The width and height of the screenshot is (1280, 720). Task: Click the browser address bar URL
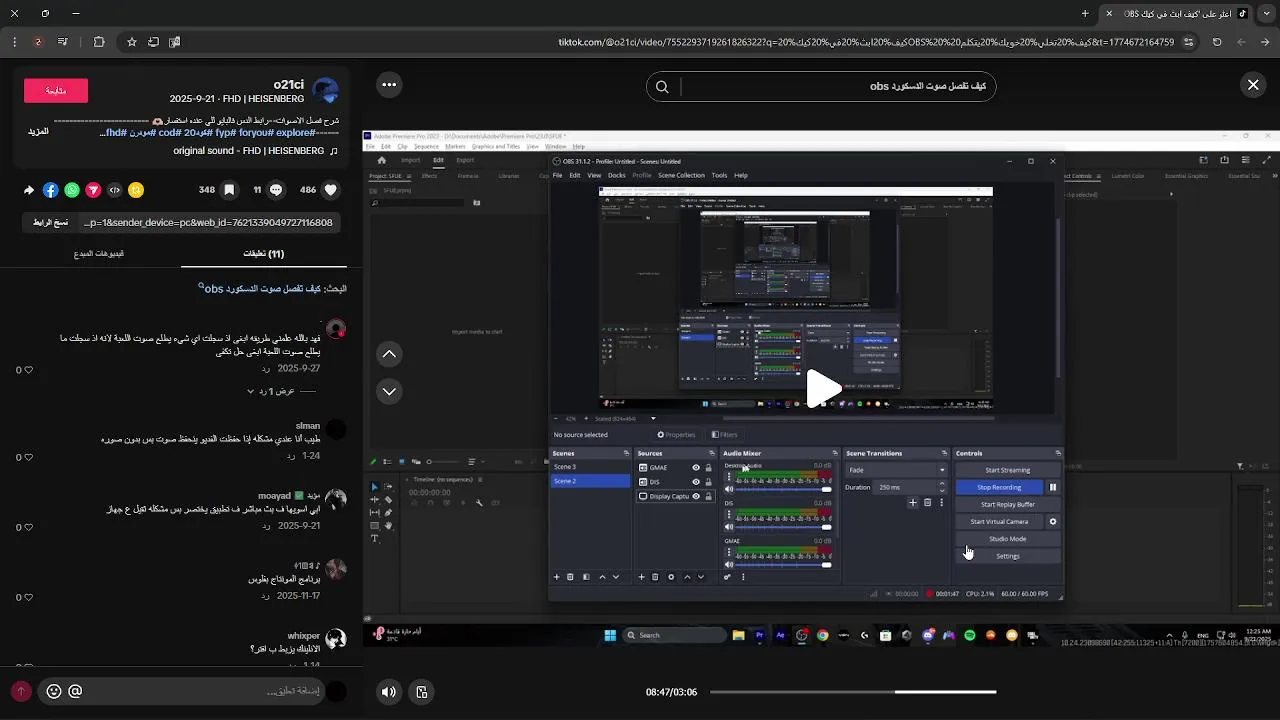click(867, 42)
